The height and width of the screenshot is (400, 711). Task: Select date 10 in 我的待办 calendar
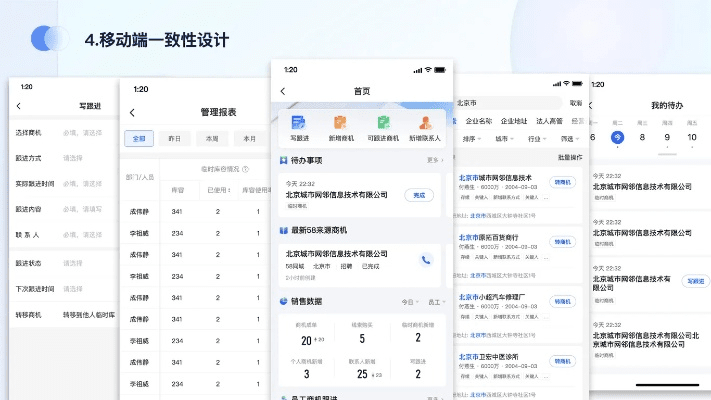click(x=692, y=137)
